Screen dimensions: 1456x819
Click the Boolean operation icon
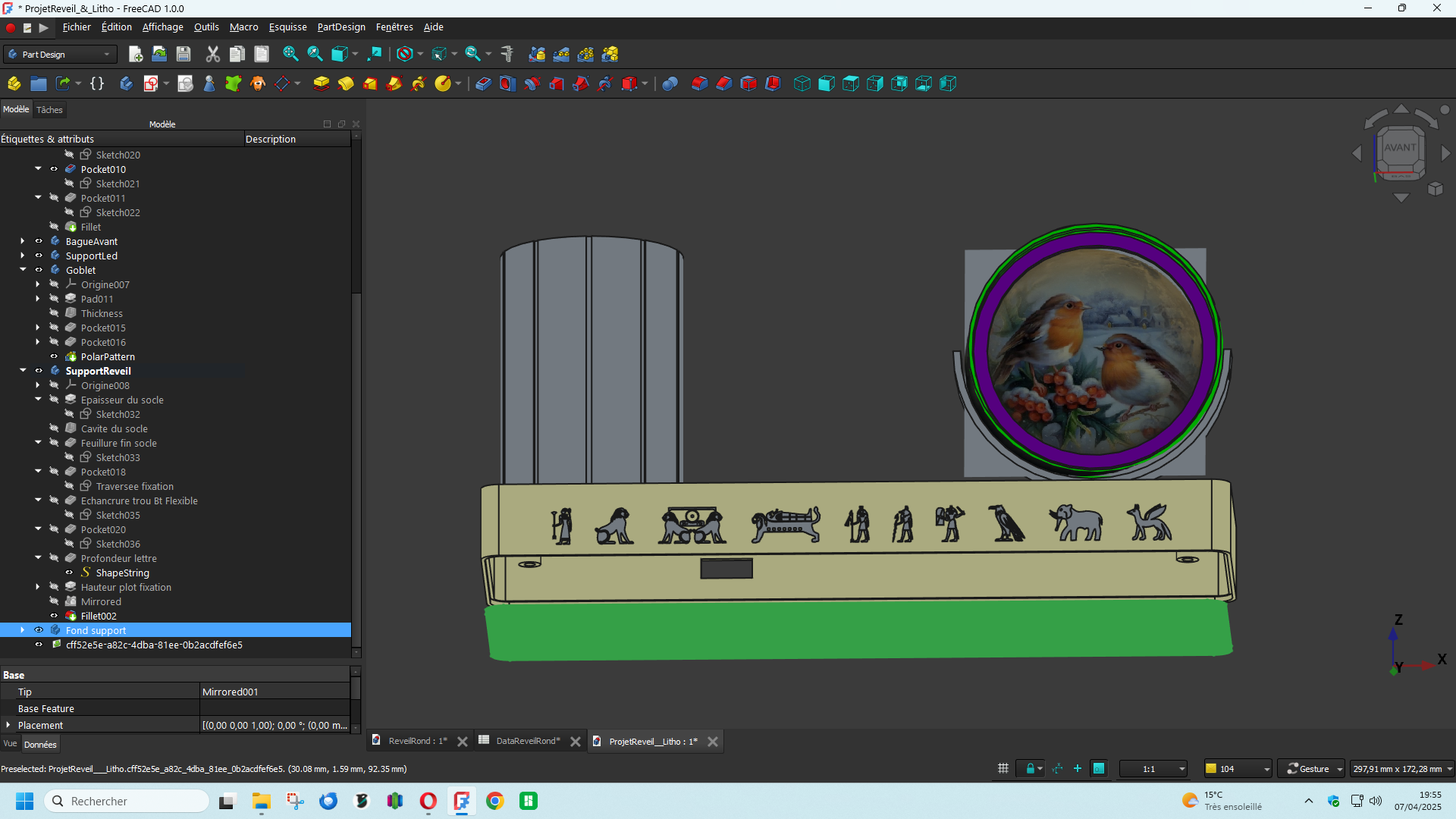(x=670, y=83)
